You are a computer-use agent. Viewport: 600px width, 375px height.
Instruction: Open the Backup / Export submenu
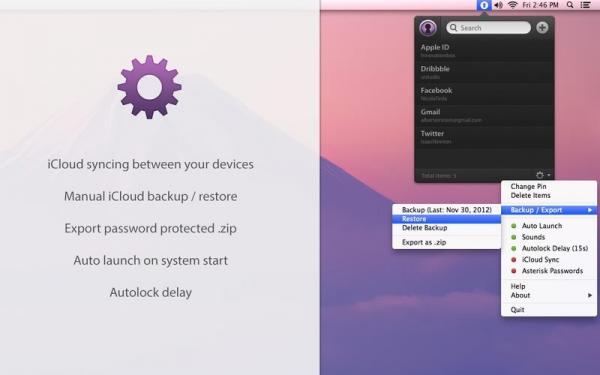click(x=549, y=210)
